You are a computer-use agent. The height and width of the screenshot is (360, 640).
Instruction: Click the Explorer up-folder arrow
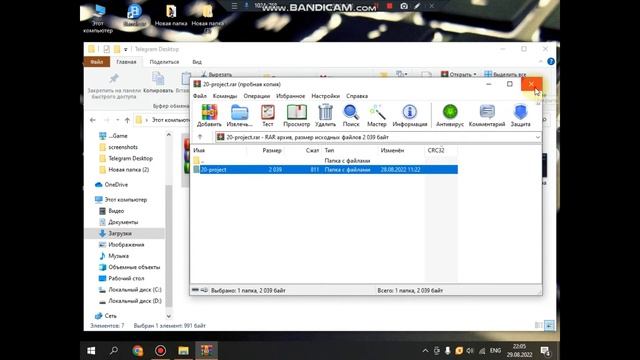[127, 120]
